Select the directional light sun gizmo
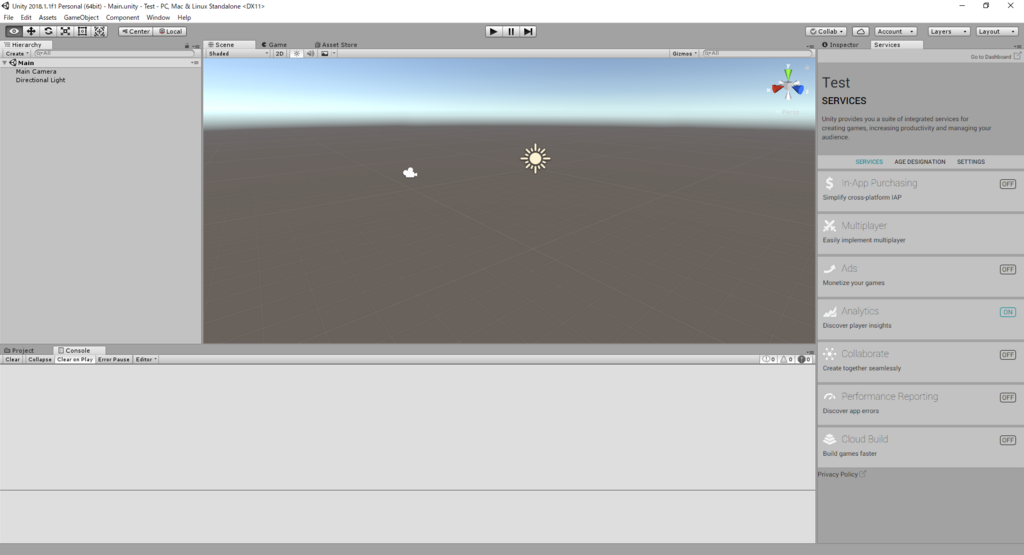Screen dimensions: 1024x555 (535, 159)
